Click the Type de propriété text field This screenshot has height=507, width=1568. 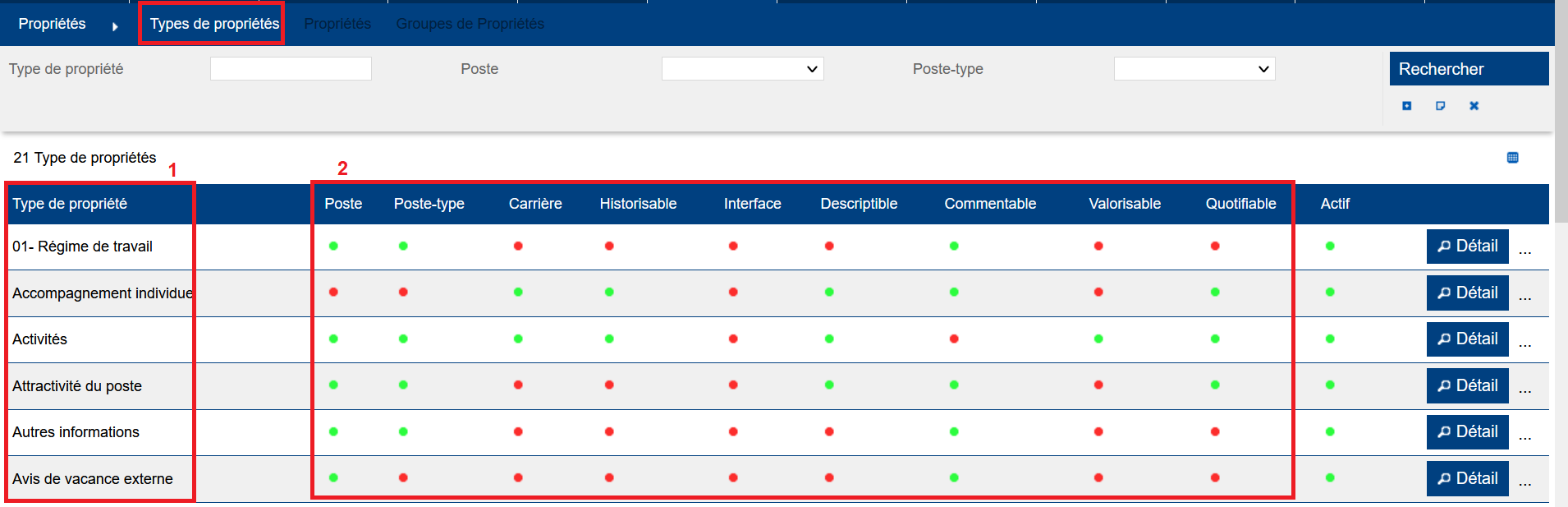(x=291, y=69)
